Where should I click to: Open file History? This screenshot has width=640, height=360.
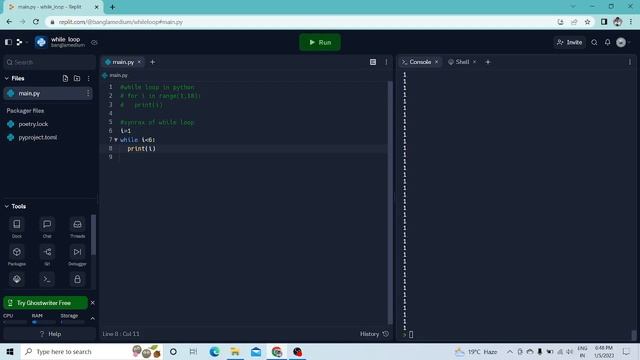click(374, 334)
